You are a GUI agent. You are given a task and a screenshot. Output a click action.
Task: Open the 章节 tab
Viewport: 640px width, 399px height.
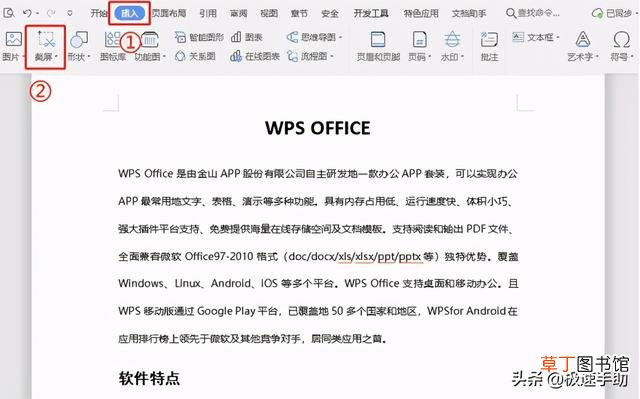point(299,13)
